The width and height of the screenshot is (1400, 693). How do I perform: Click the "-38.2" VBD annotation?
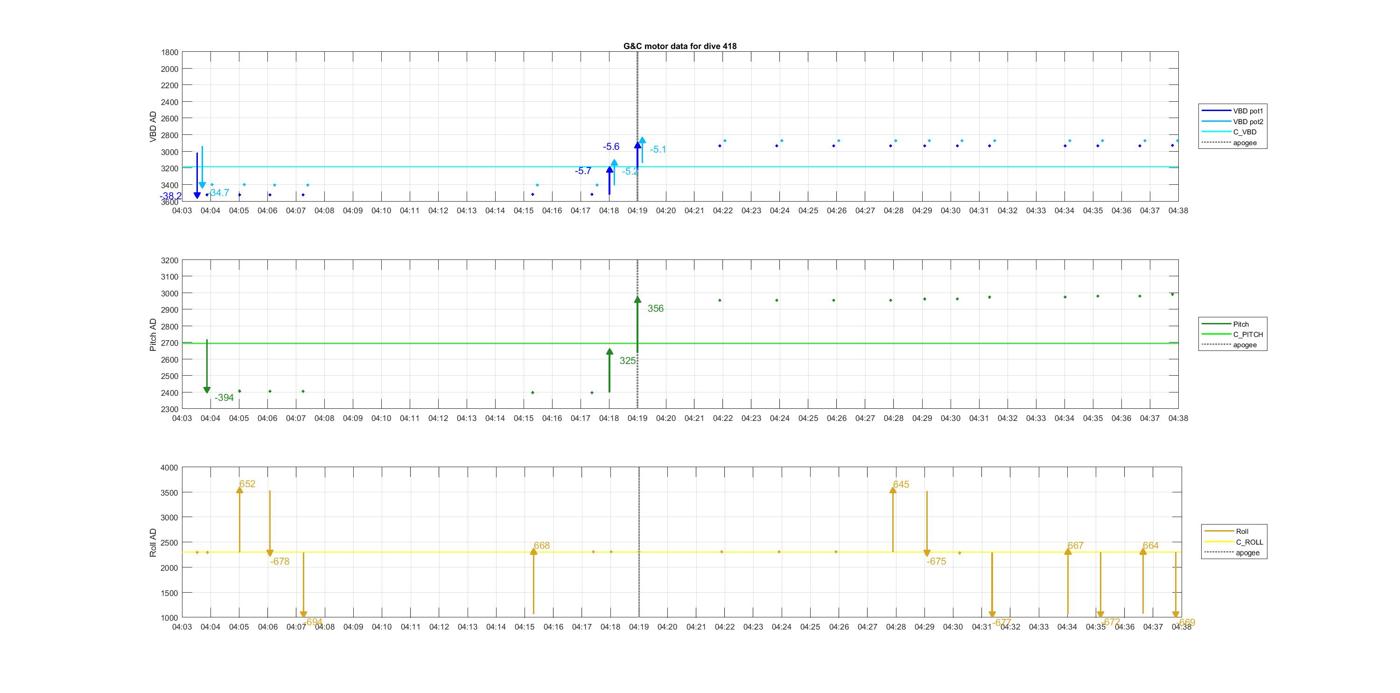(171, 196)
